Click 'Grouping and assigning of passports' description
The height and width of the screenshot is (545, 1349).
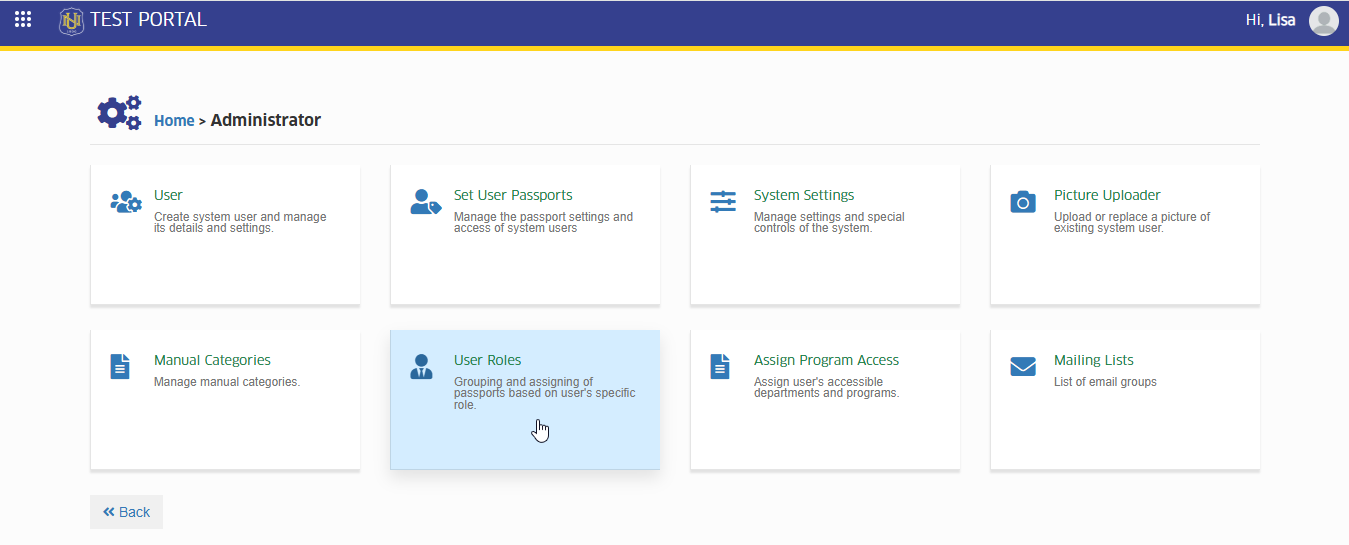[x=545, y=393]
